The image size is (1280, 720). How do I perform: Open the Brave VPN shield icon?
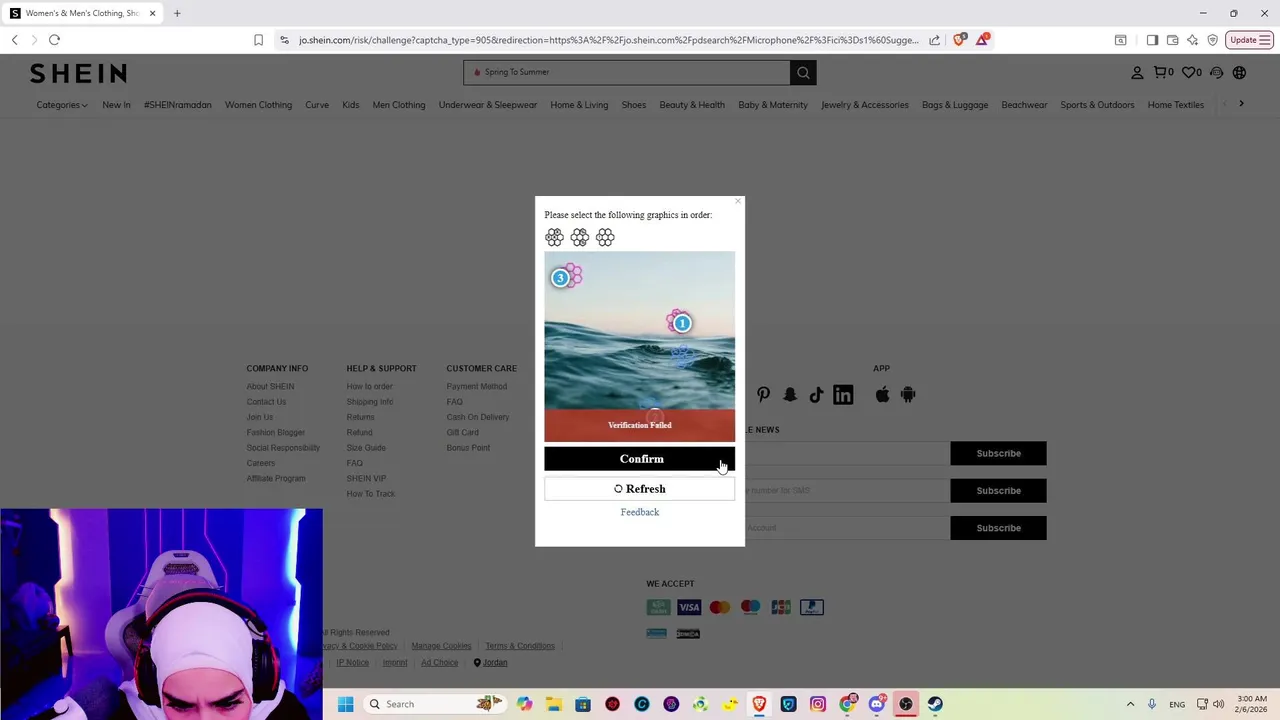pos(1212,40)
